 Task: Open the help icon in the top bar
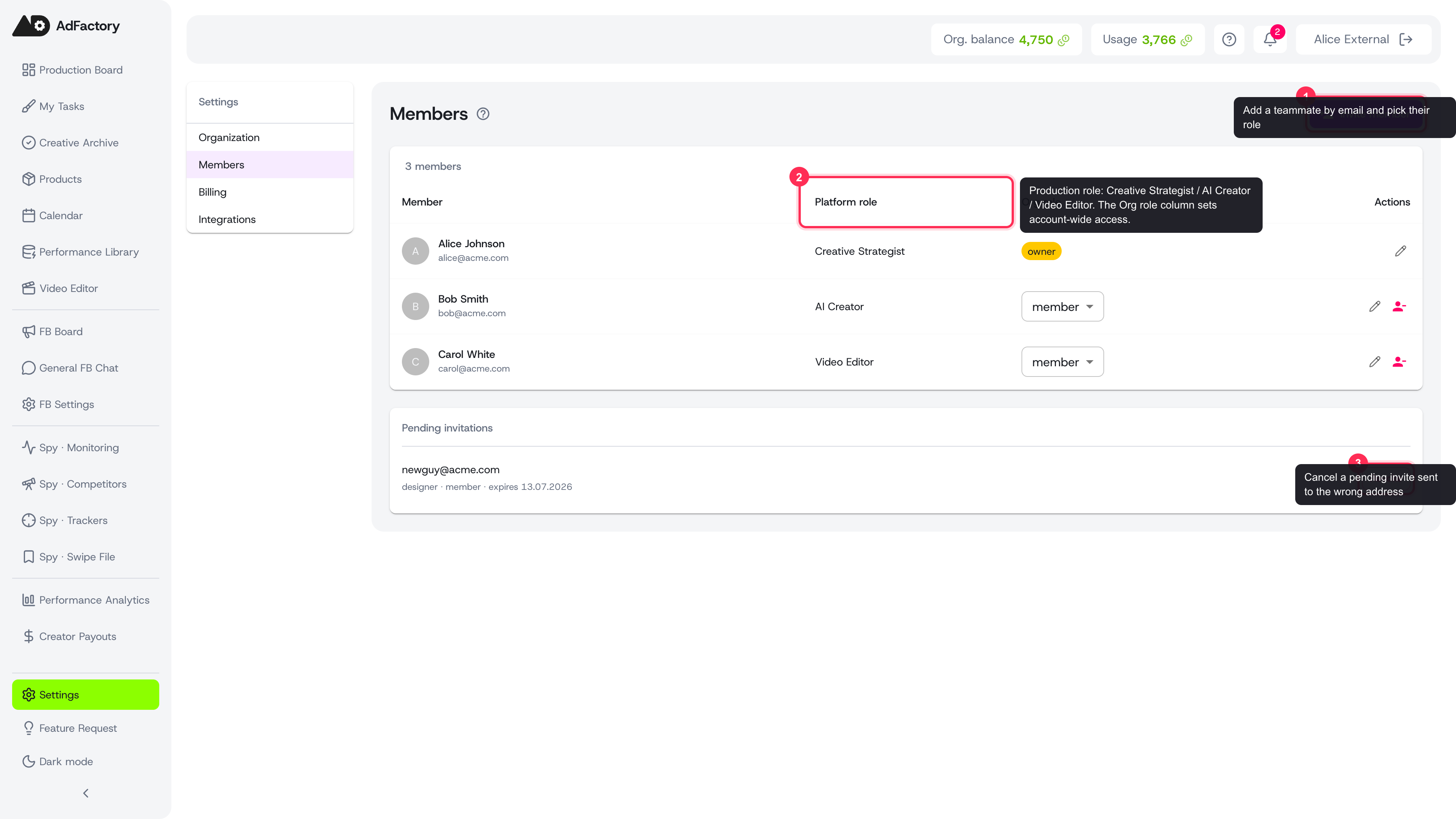(x=1229, y=39)
